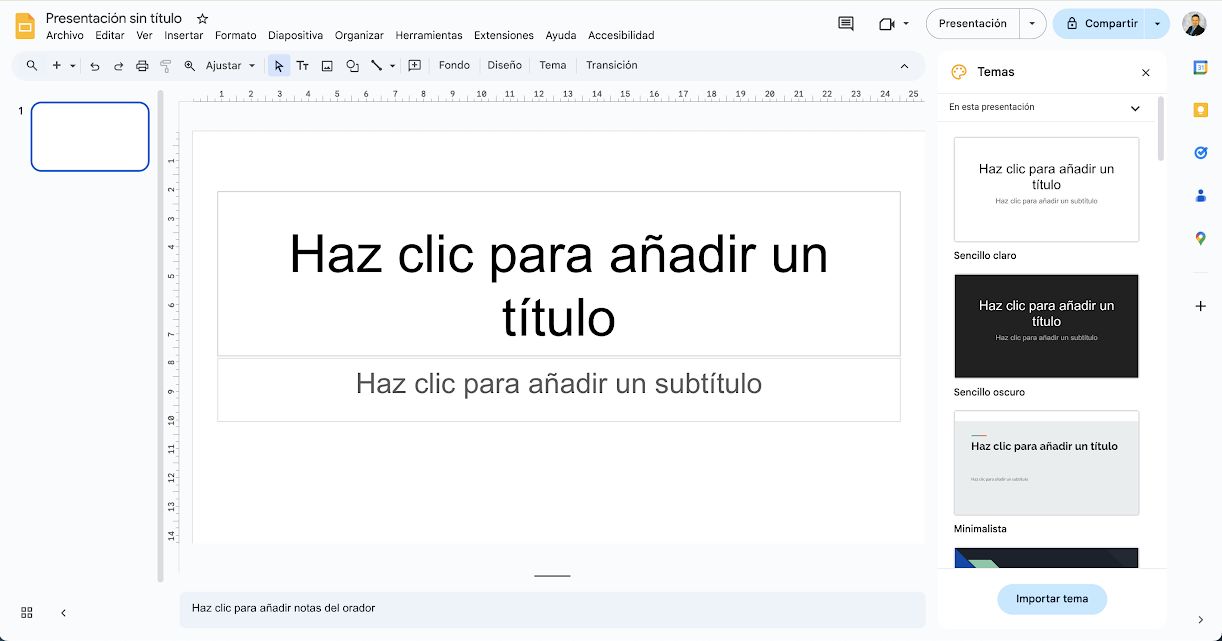Click the add comment toolbar icon

point(414,66)
